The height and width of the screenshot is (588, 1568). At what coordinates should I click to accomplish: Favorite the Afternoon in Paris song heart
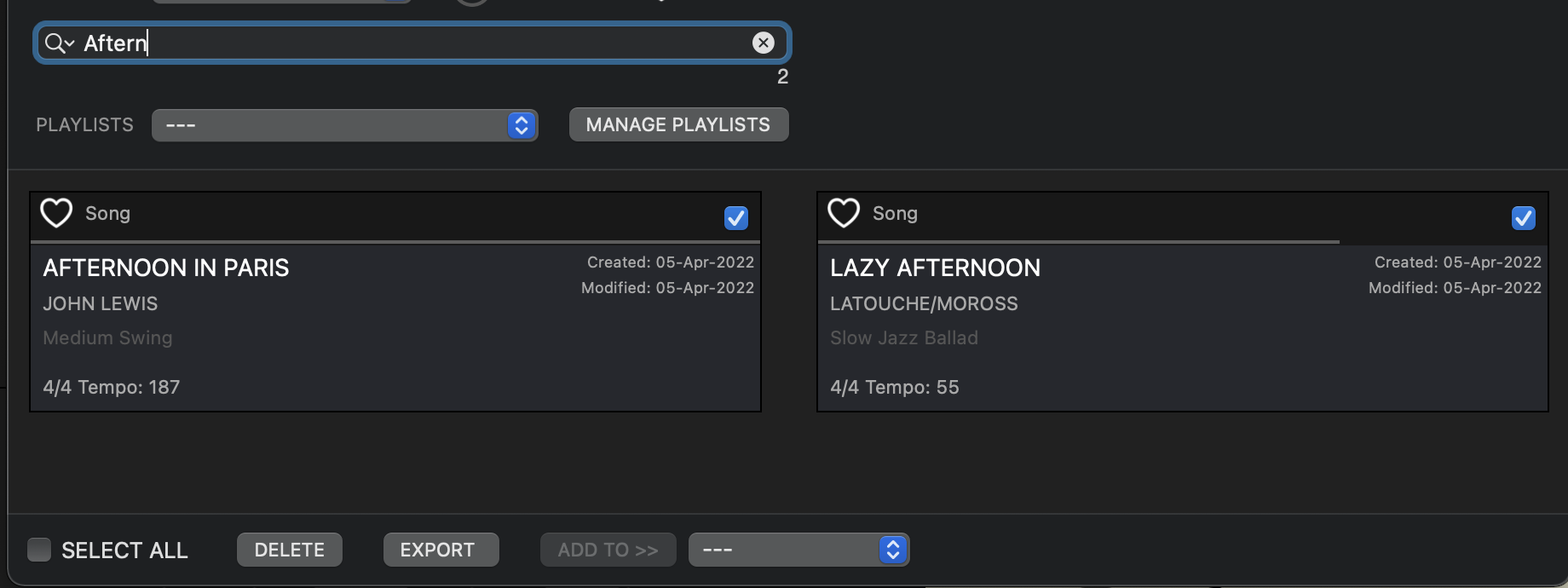57,213
